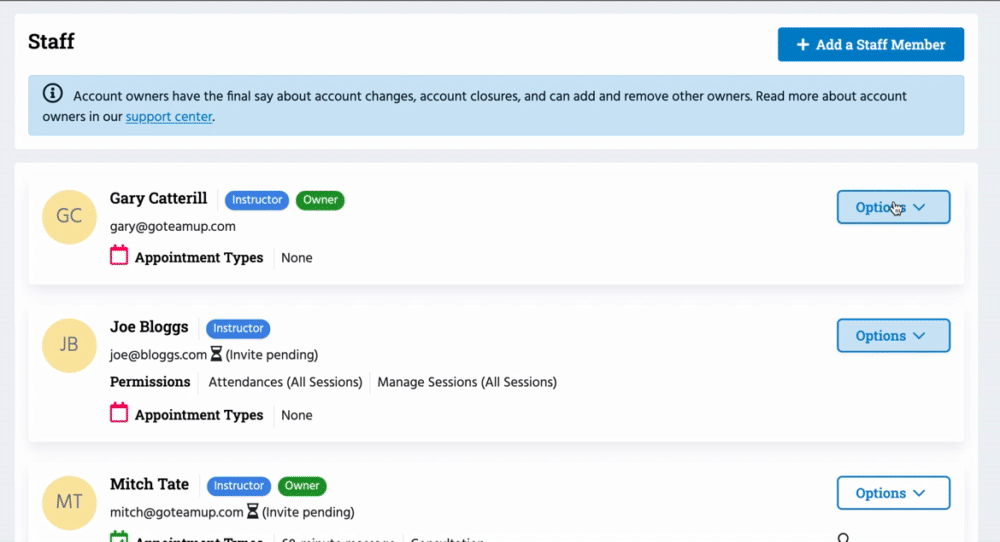The height and width of the screenshot is (542, 1000).
Task: Click Mitch Tate's Owner badge
Action: point(302,486)
